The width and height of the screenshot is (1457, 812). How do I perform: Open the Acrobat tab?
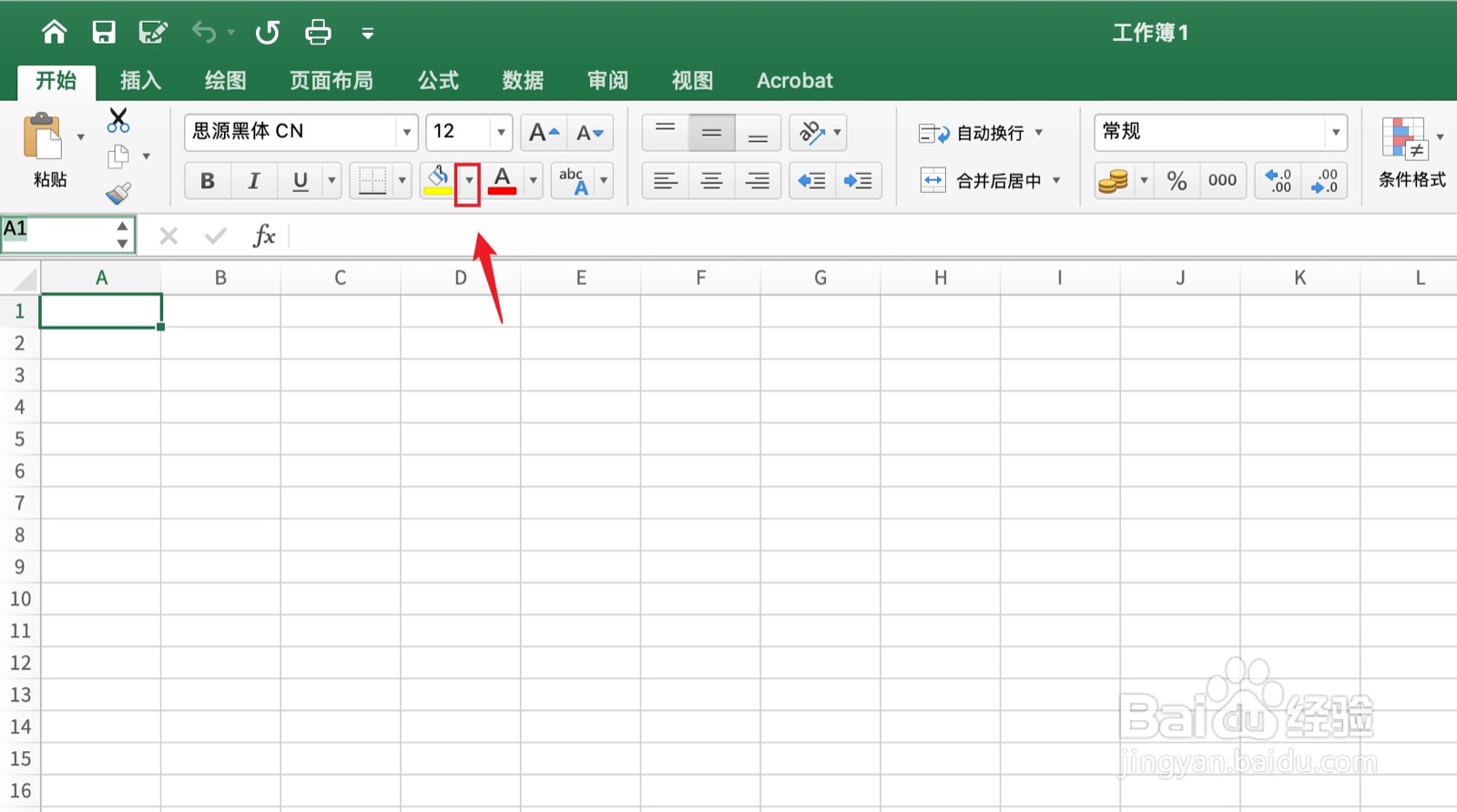795,81
